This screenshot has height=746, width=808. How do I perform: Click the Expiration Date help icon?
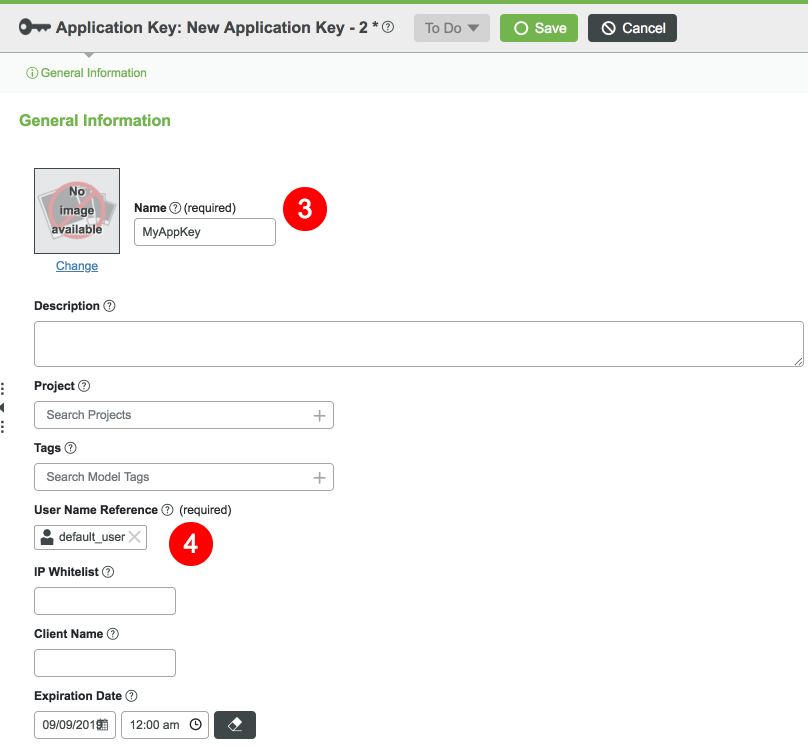131,696
